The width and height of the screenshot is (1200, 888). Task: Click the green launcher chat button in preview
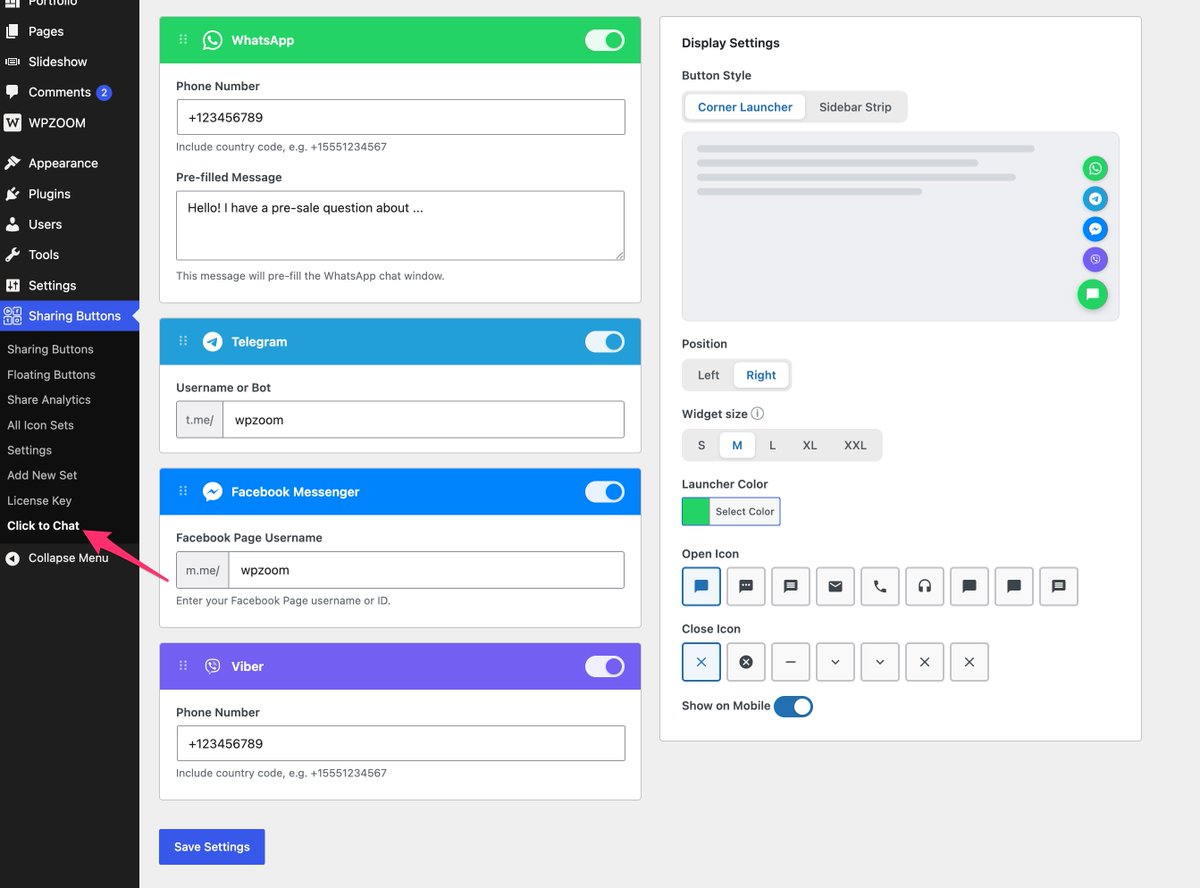coord(1092,294)
